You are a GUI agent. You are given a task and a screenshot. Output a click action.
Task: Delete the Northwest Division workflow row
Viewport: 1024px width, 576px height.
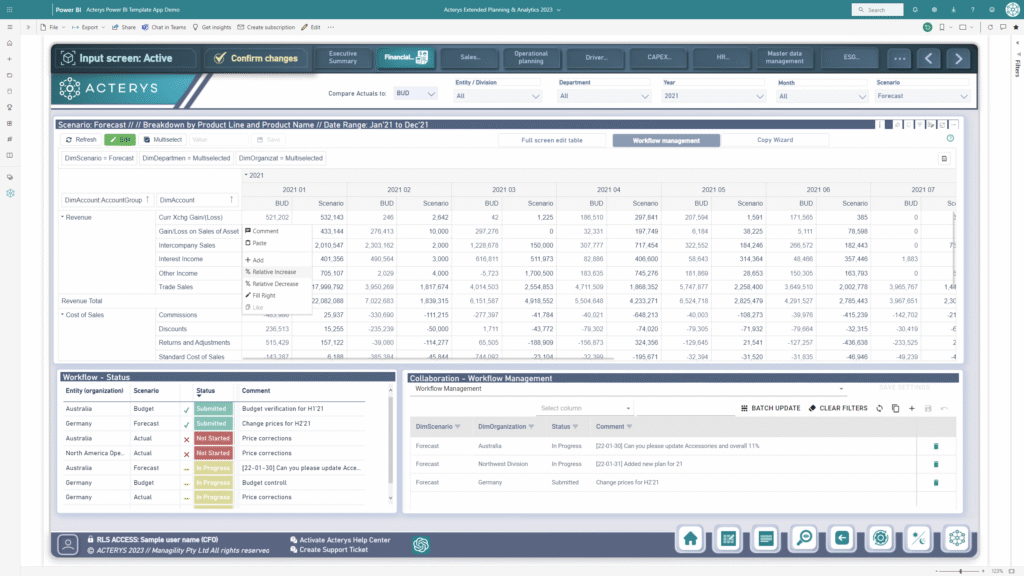pyautogui.click(x=936, y=464)
